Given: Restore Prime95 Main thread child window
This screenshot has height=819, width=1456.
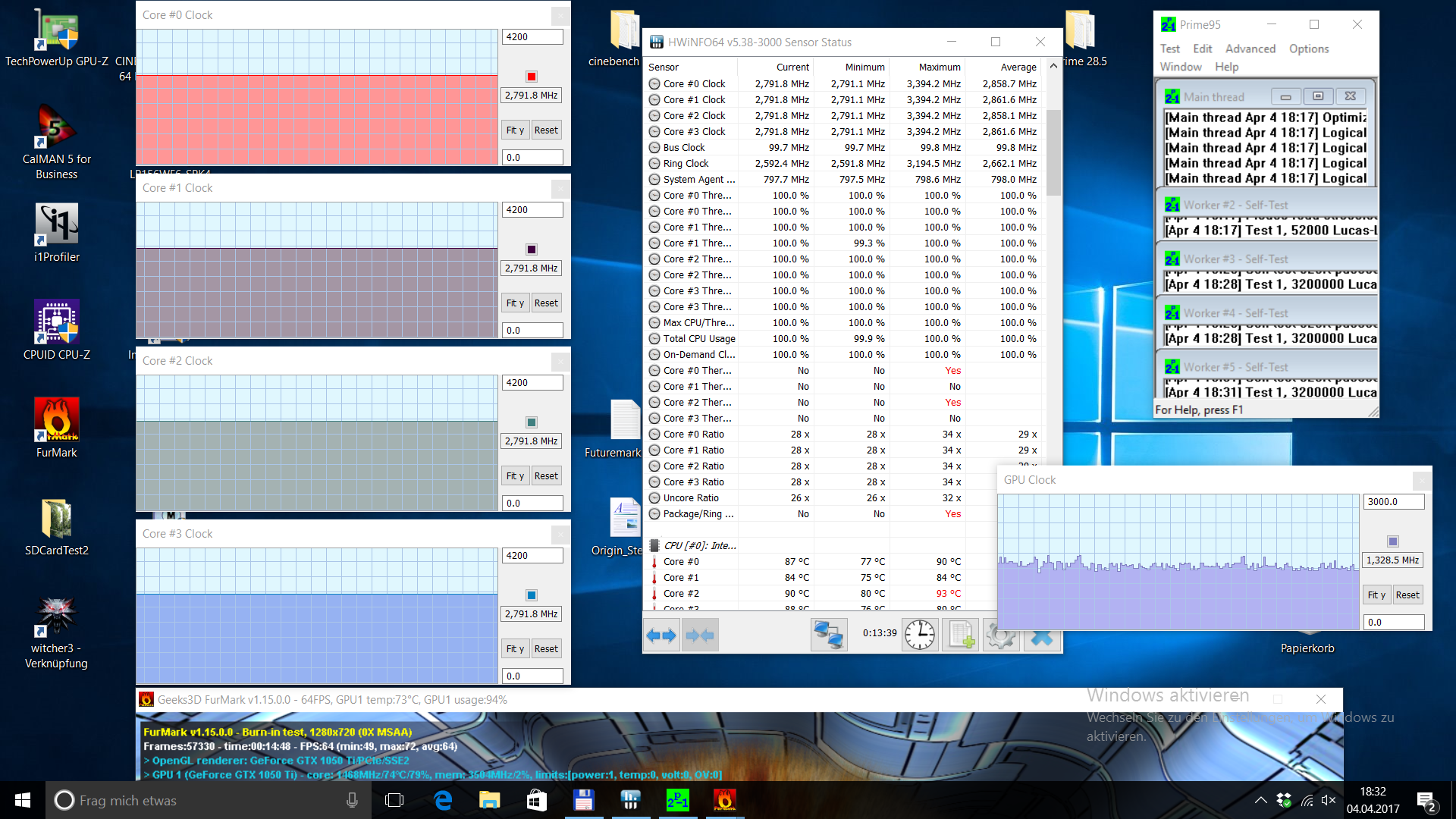Looking at the screenshot, I should [1318, 96].
